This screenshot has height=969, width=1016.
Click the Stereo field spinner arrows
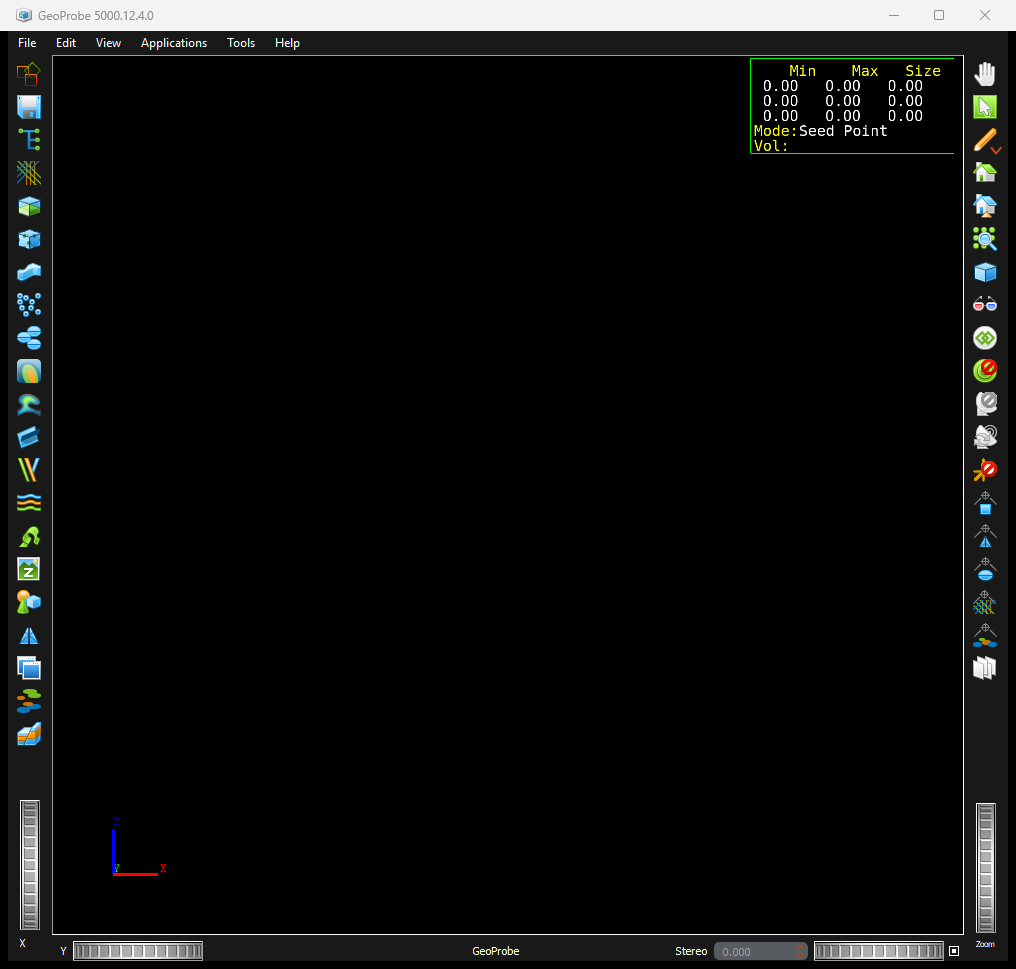[801, 951]
